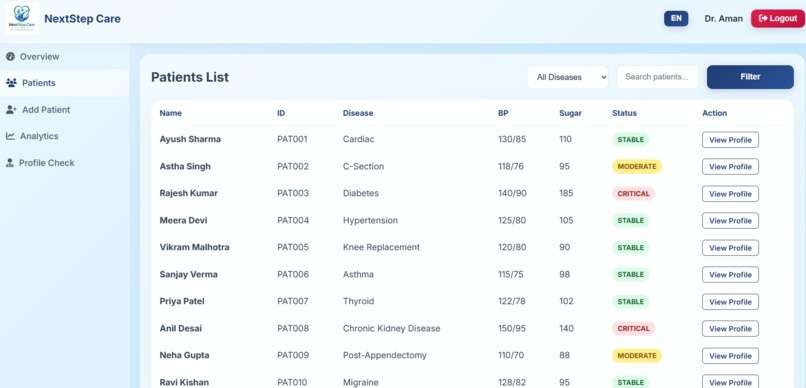Image resolution: width=806 pixels, height=388 pixels.
Task: Click the Patients List heading
Action: (190, 77)
